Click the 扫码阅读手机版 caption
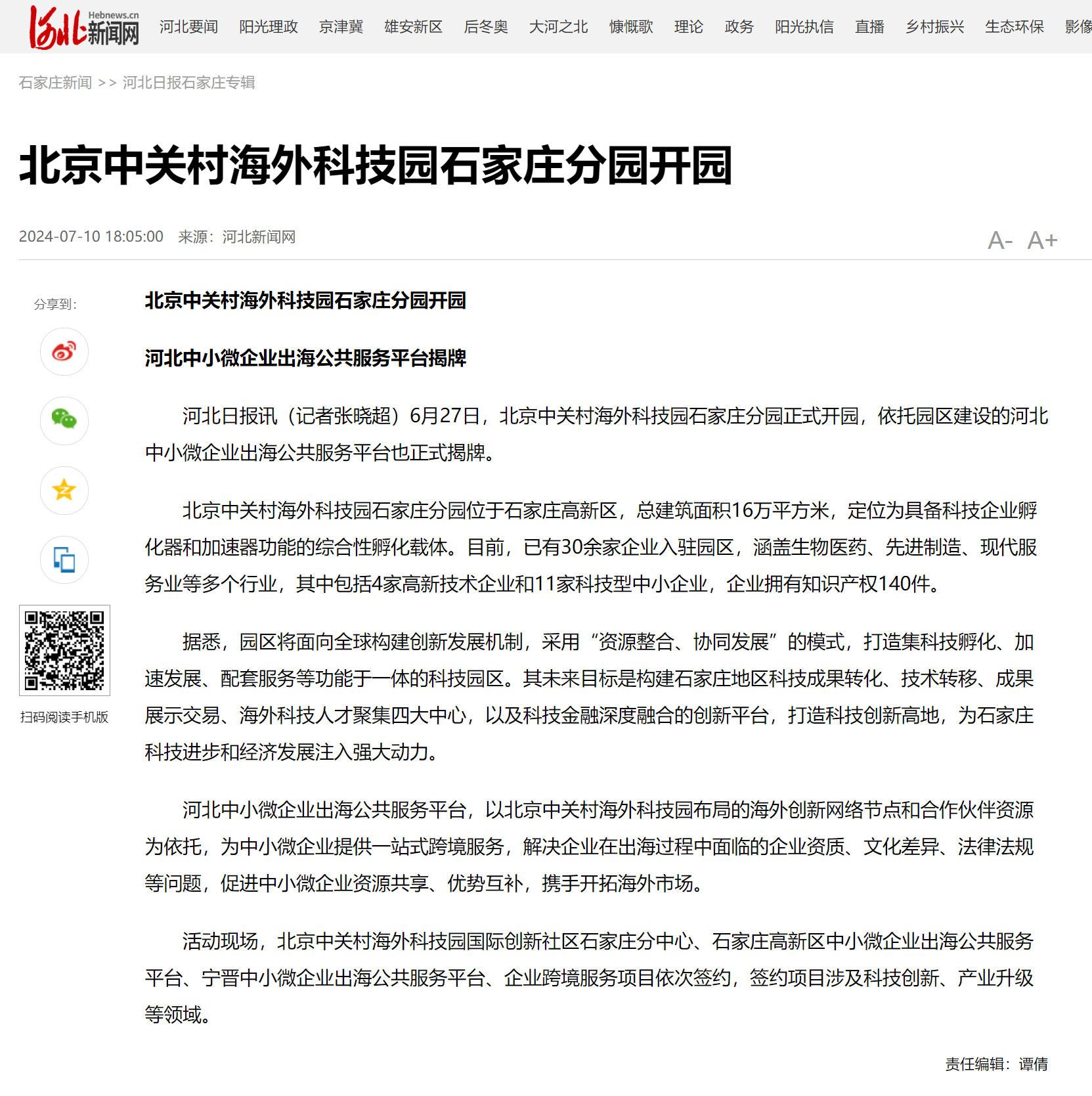 64,717
